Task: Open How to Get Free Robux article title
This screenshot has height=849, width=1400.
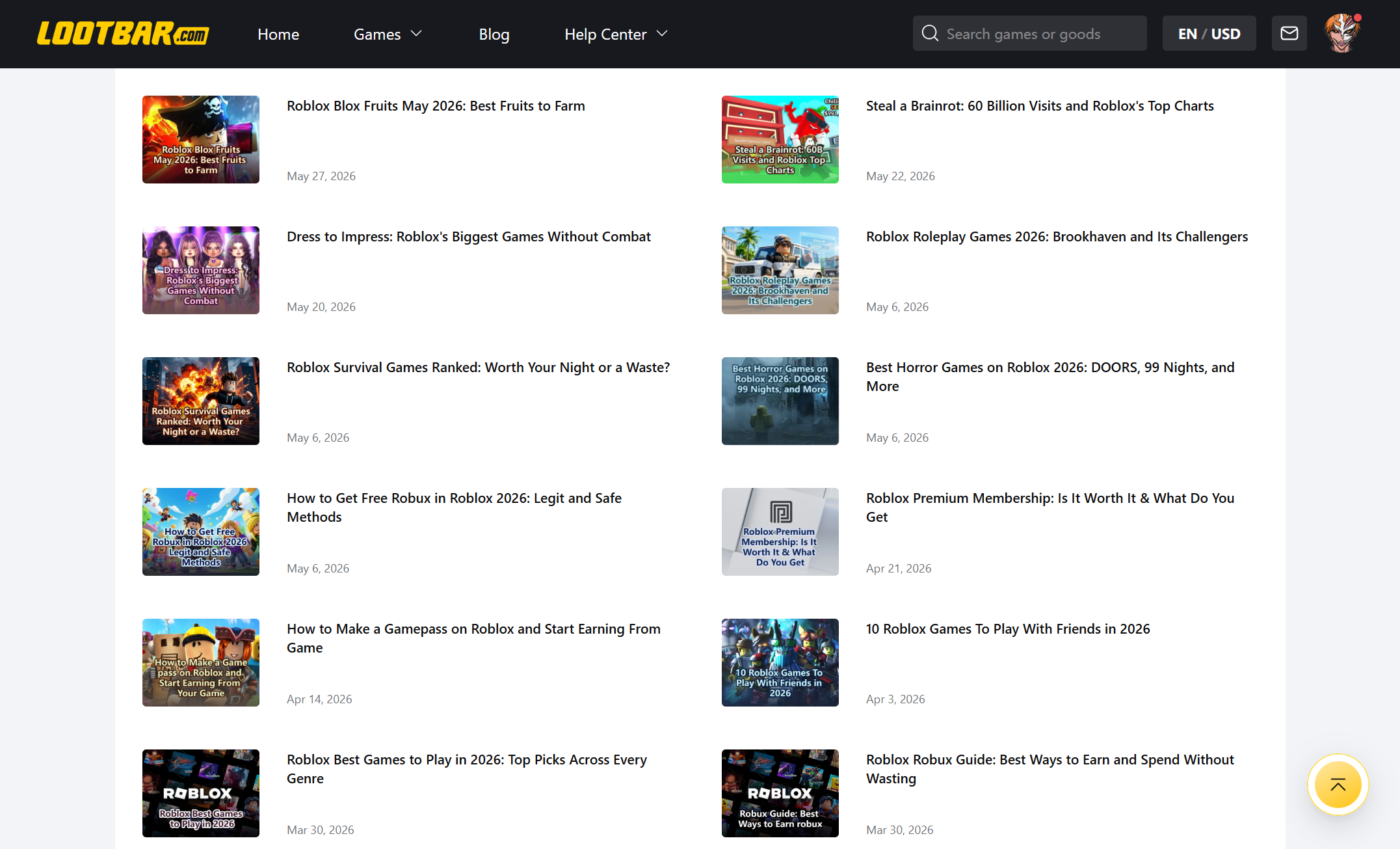Action: coord(454,507)
